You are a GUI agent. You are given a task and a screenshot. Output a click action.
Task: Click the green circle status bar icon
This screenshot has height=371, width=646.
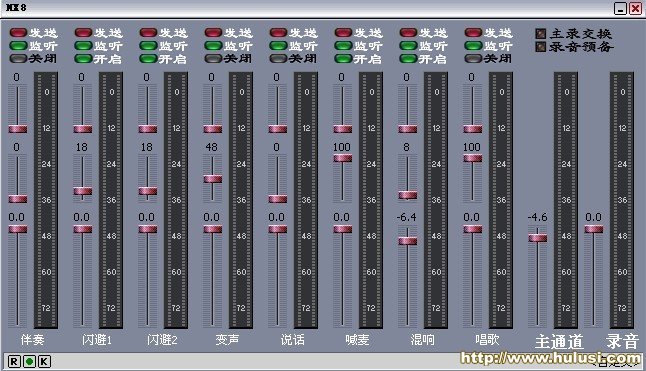point(29,362)
